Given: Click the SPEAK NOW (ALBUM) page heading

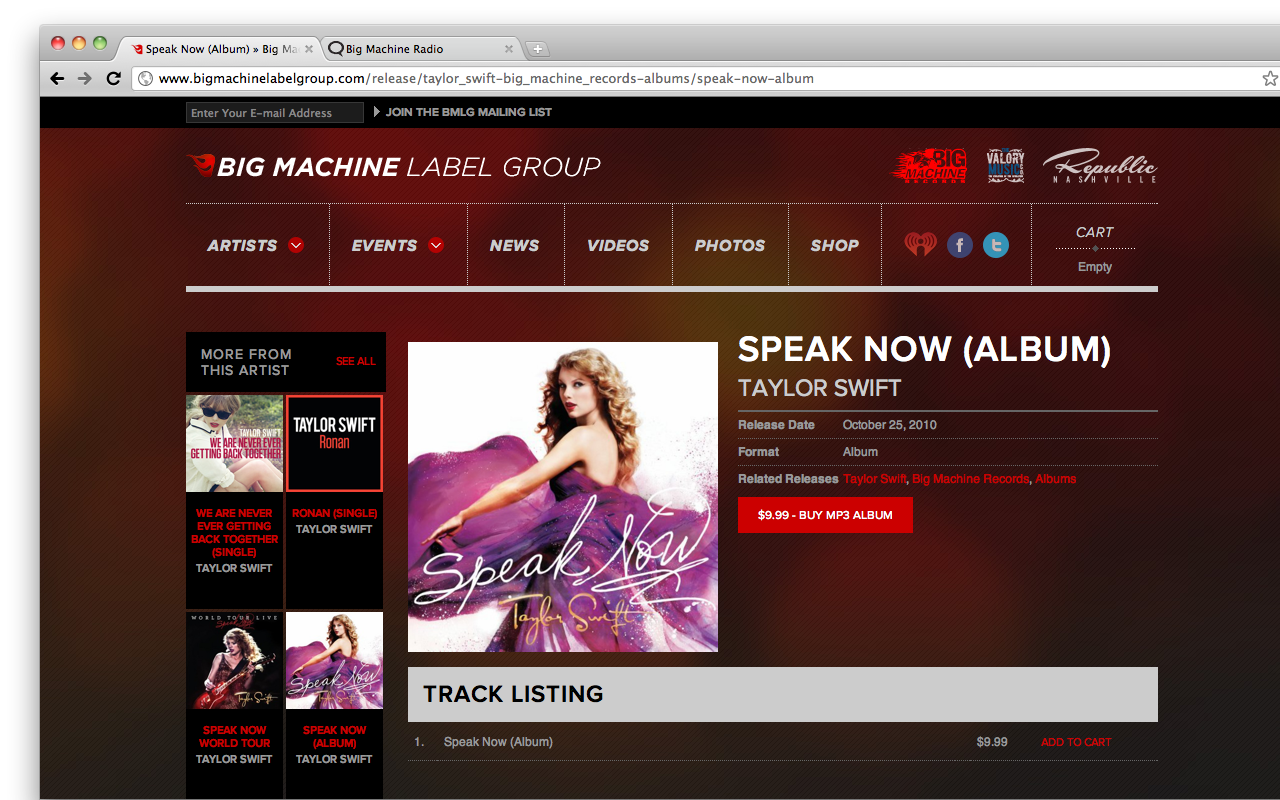Looking at the screenshot, I should 924,349.
